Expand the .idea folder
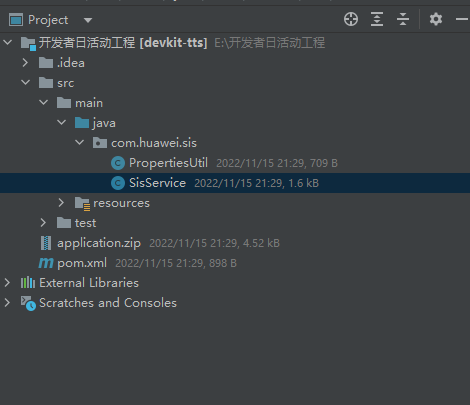This screenshot has width=470, height=405. 25,63
